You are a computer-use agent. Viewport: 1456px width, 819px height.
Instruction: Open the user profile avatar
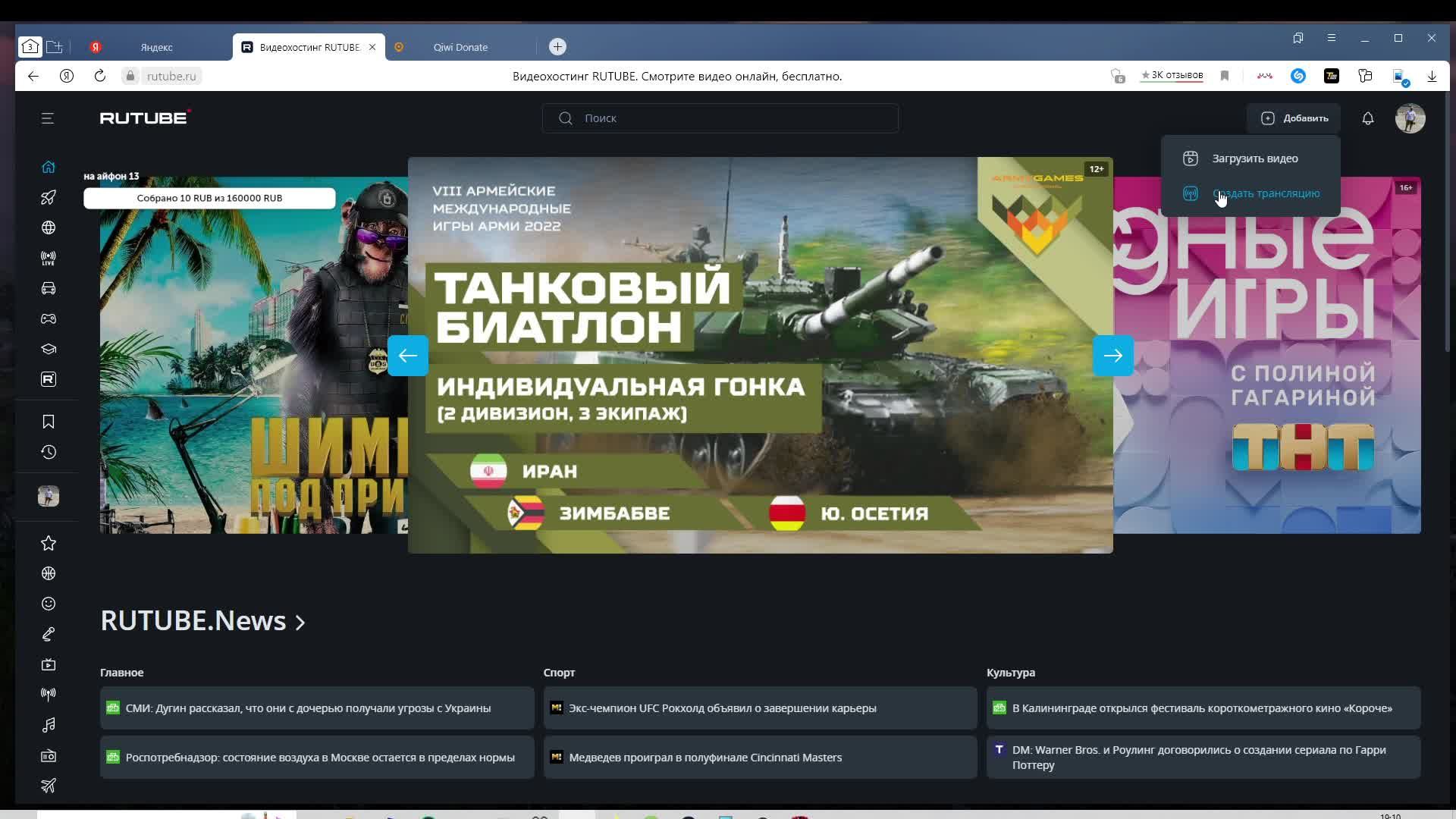click(1410, 118)
